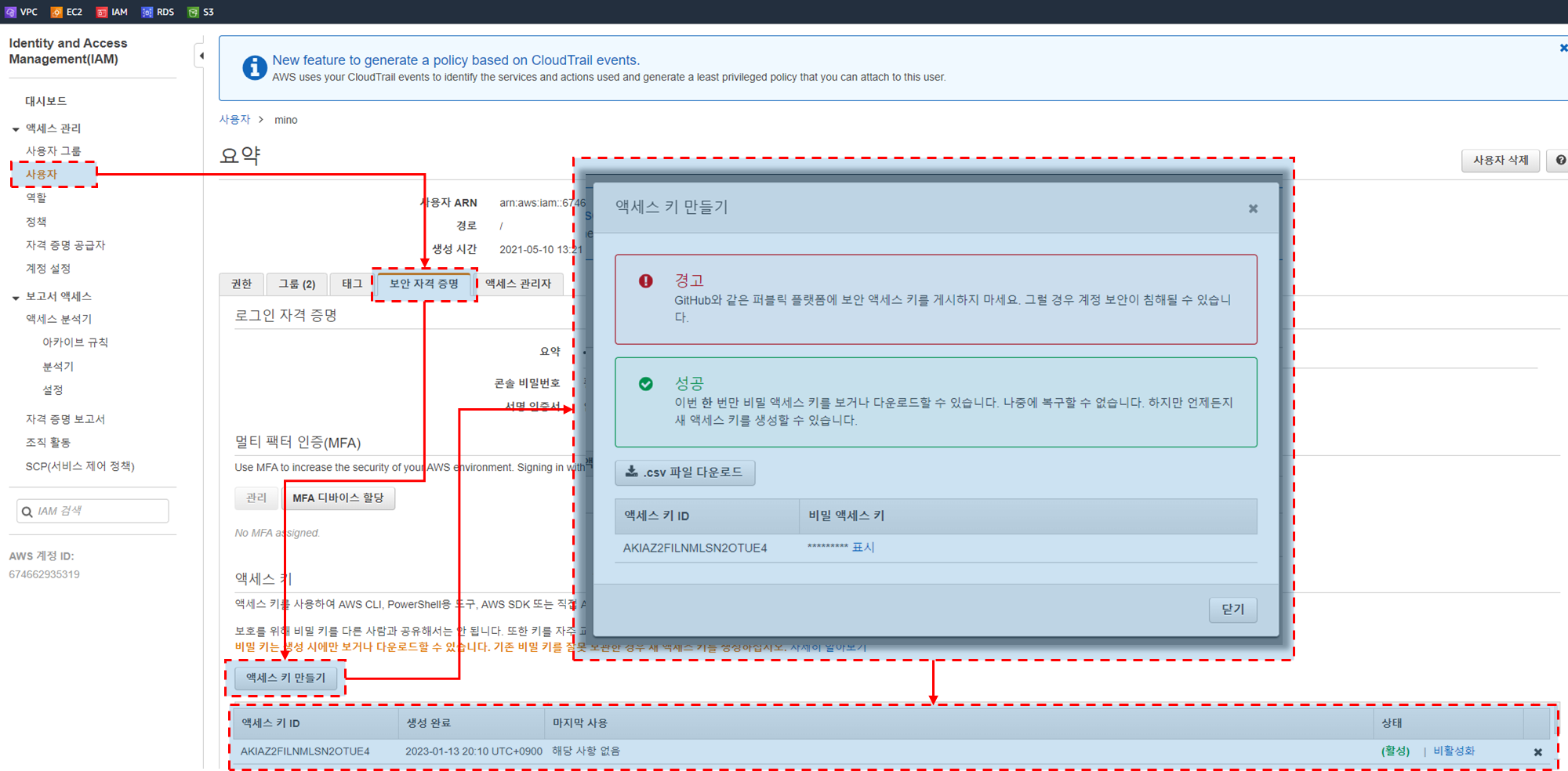Open the EC2 shortcut in the bookmarks bar
The width and height of the screenshot is (1568, 771).
[67, 11]
